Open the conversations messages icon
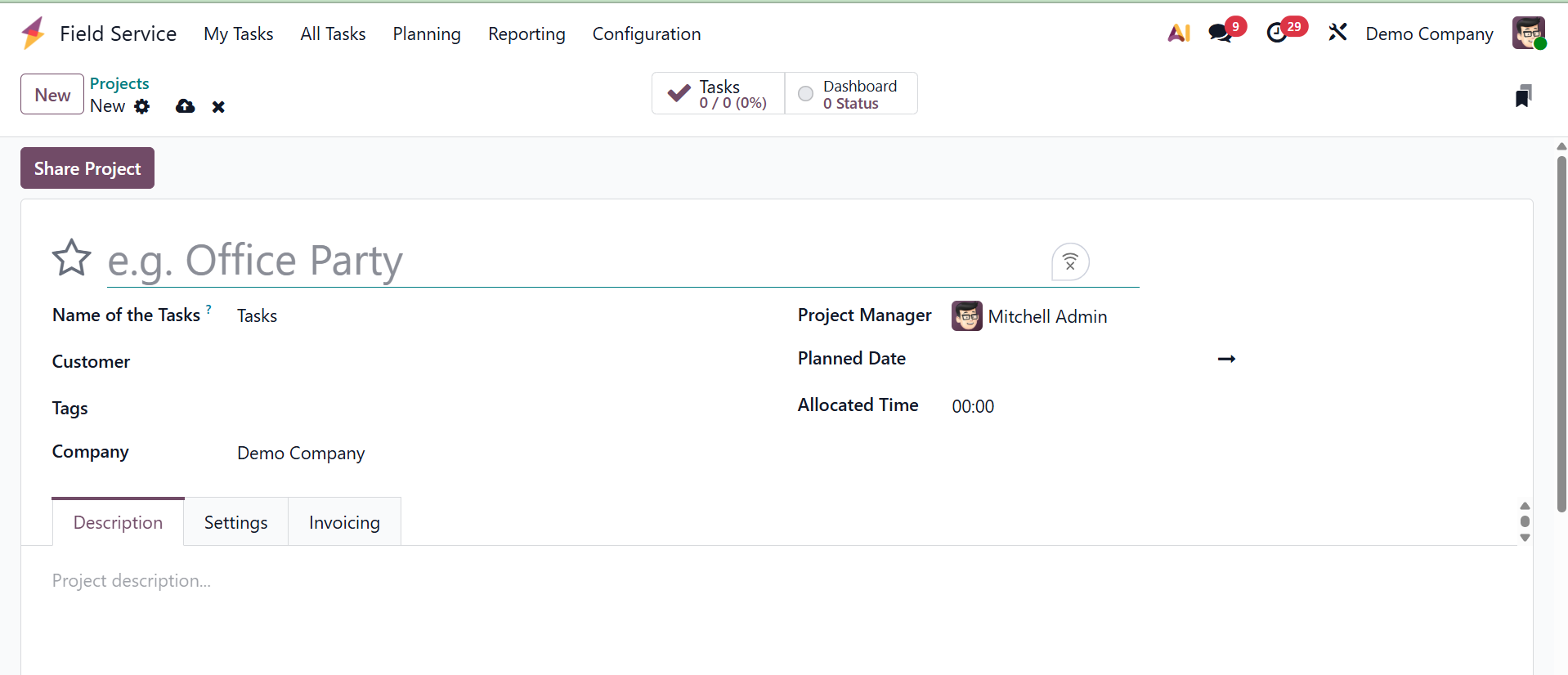Image resolution: width=1568 pixels, height=675 pixels. [1220, 34]
